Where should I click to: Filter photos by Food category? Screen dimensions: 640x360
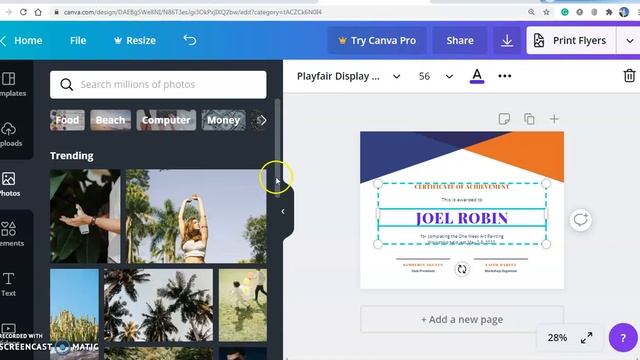[67, 120]
